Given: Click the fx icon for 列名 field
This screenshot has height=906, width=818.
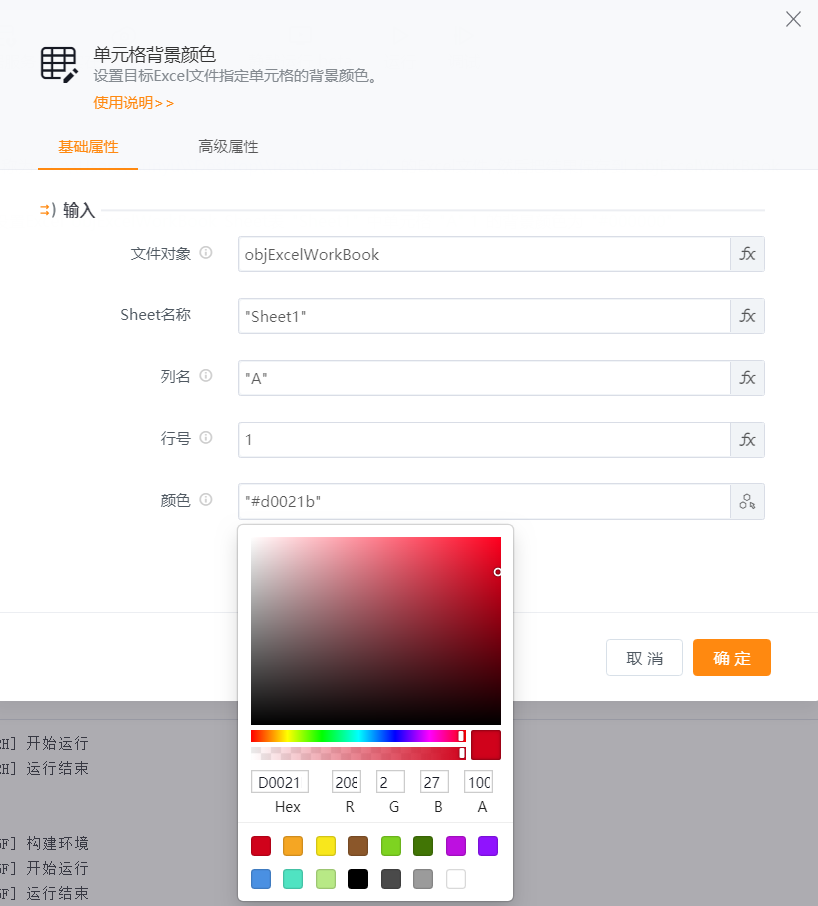Looking at the screenshot, I should (x=747, y=378).
